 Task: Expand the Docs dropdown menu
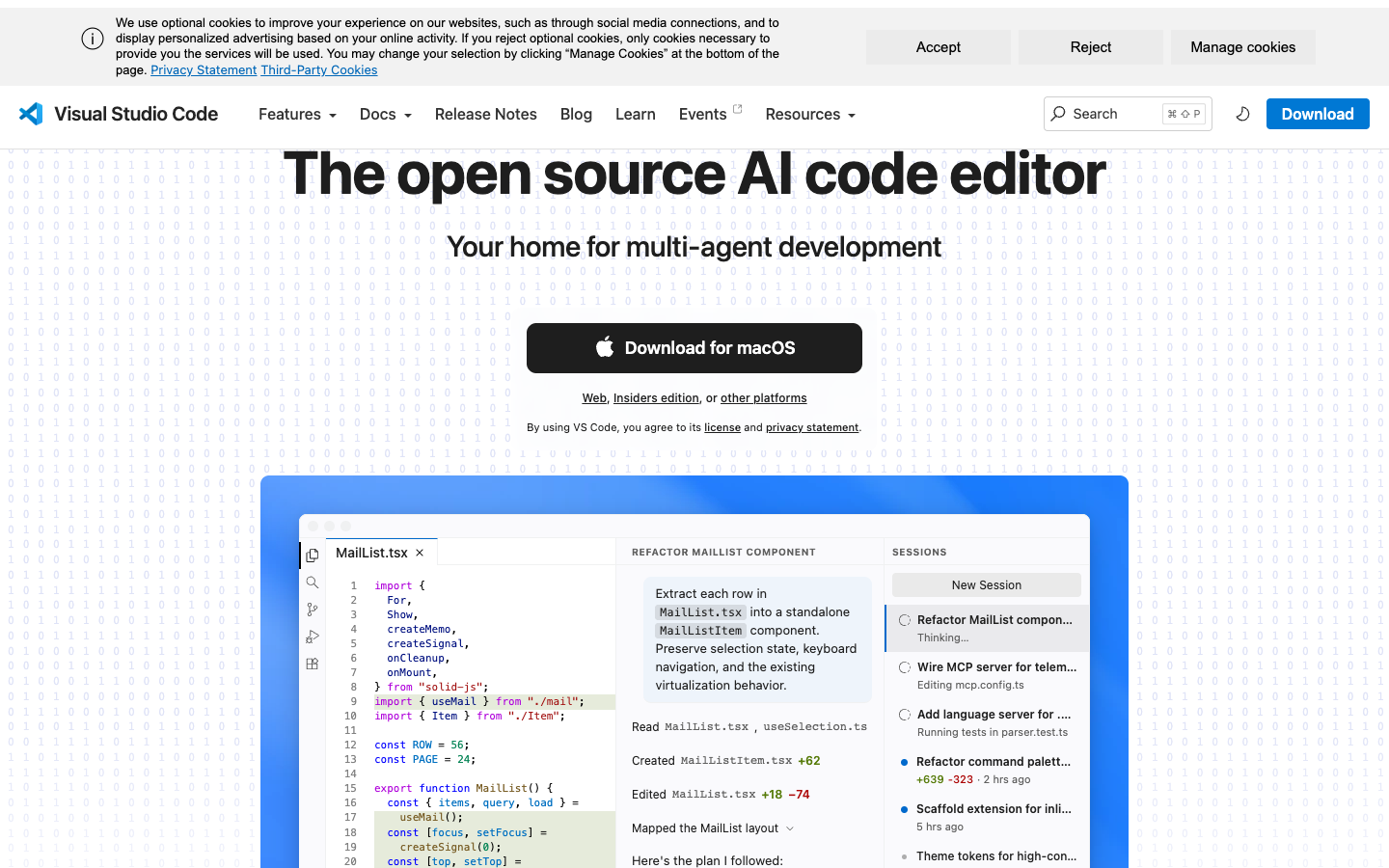coord(386,114)
